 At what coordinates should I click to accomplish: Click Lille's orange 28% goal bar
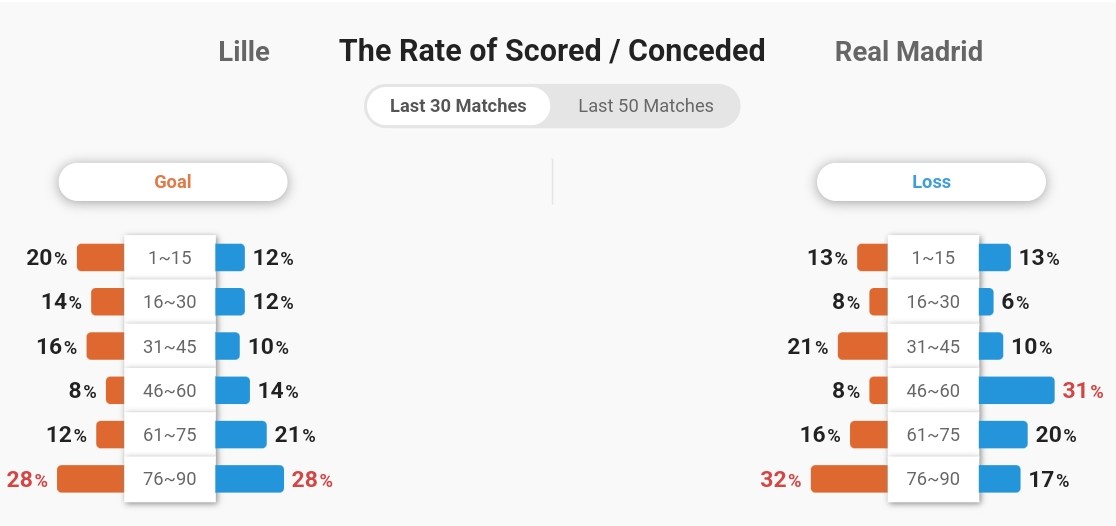[x=91, y=479]
